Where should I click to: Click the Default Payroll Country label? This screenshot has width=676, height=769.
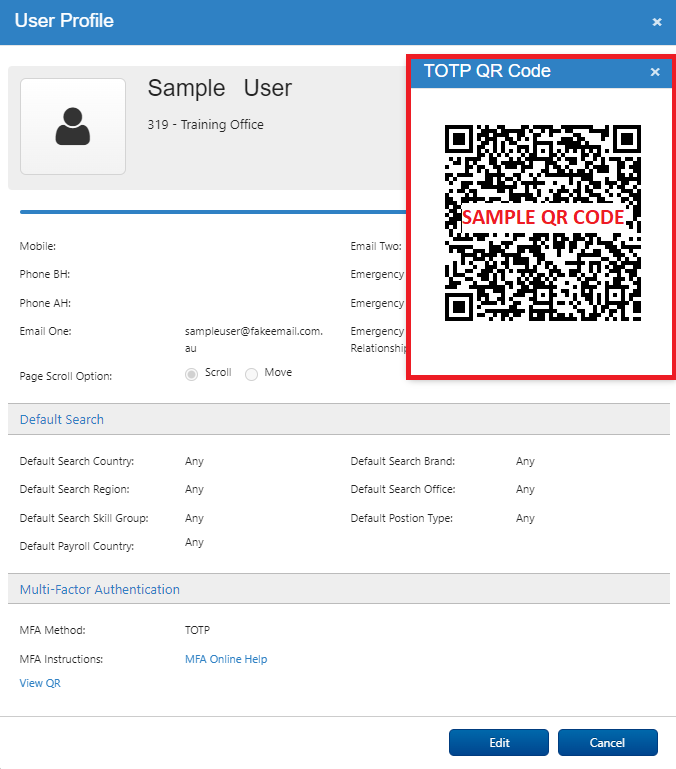(77, 546)
